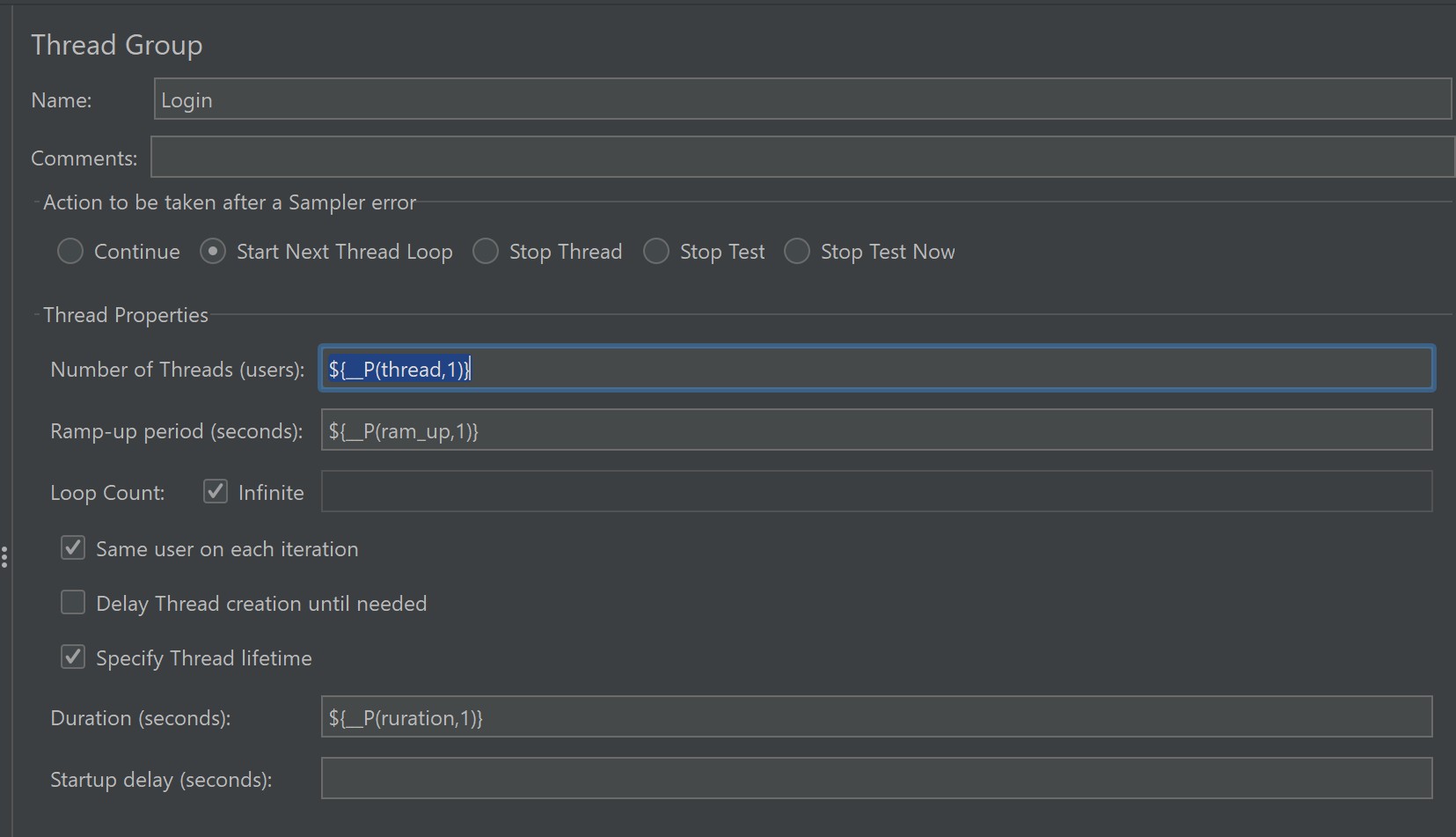This screenshot has height=837, width=1456.
Task: Select the Stop Test radio option
Action: [656, 252]
